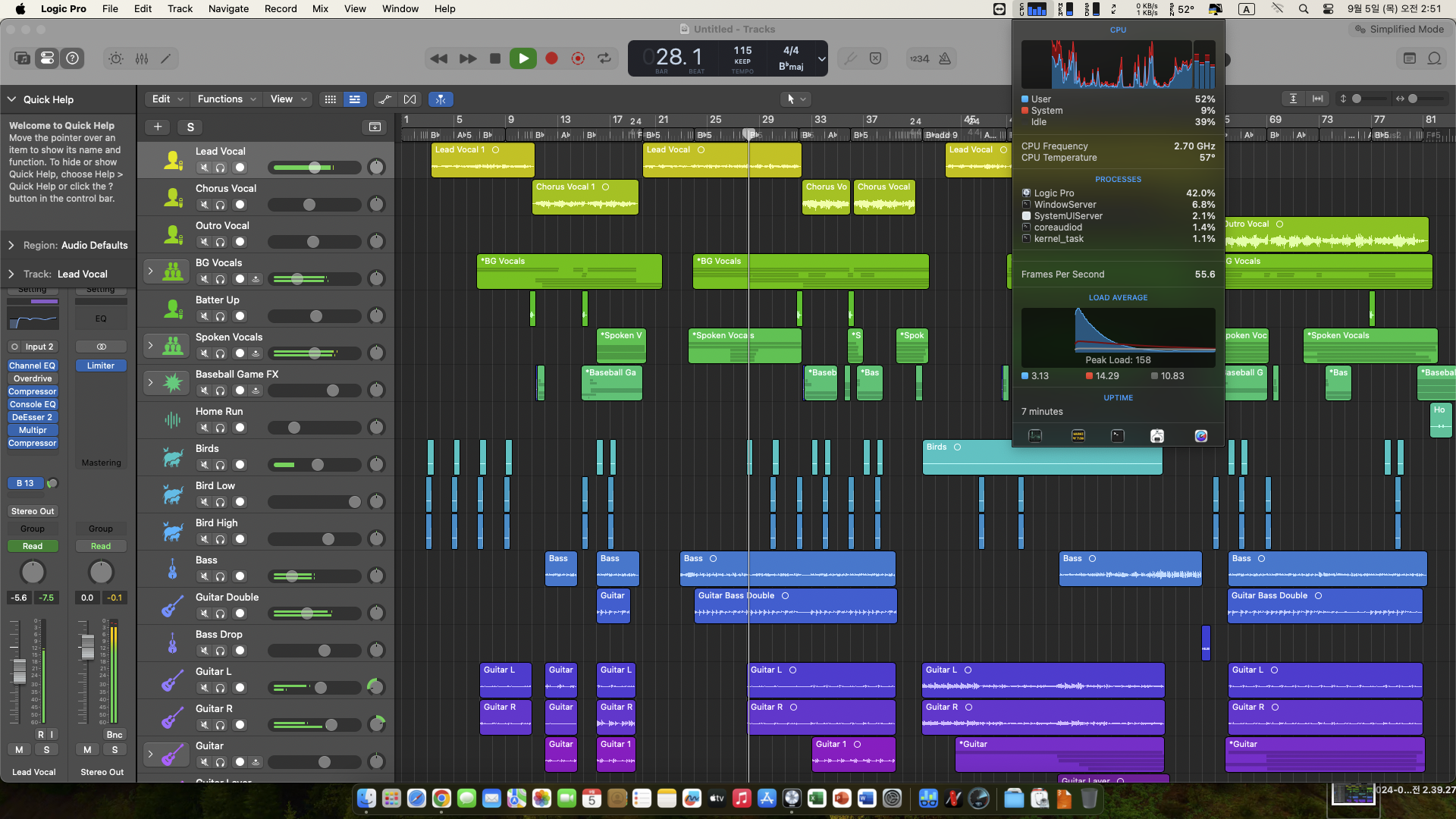Mute the Bass track
Image resolution: width=1456 pixels, height=819 pixels.
click(x=204, y=576)
